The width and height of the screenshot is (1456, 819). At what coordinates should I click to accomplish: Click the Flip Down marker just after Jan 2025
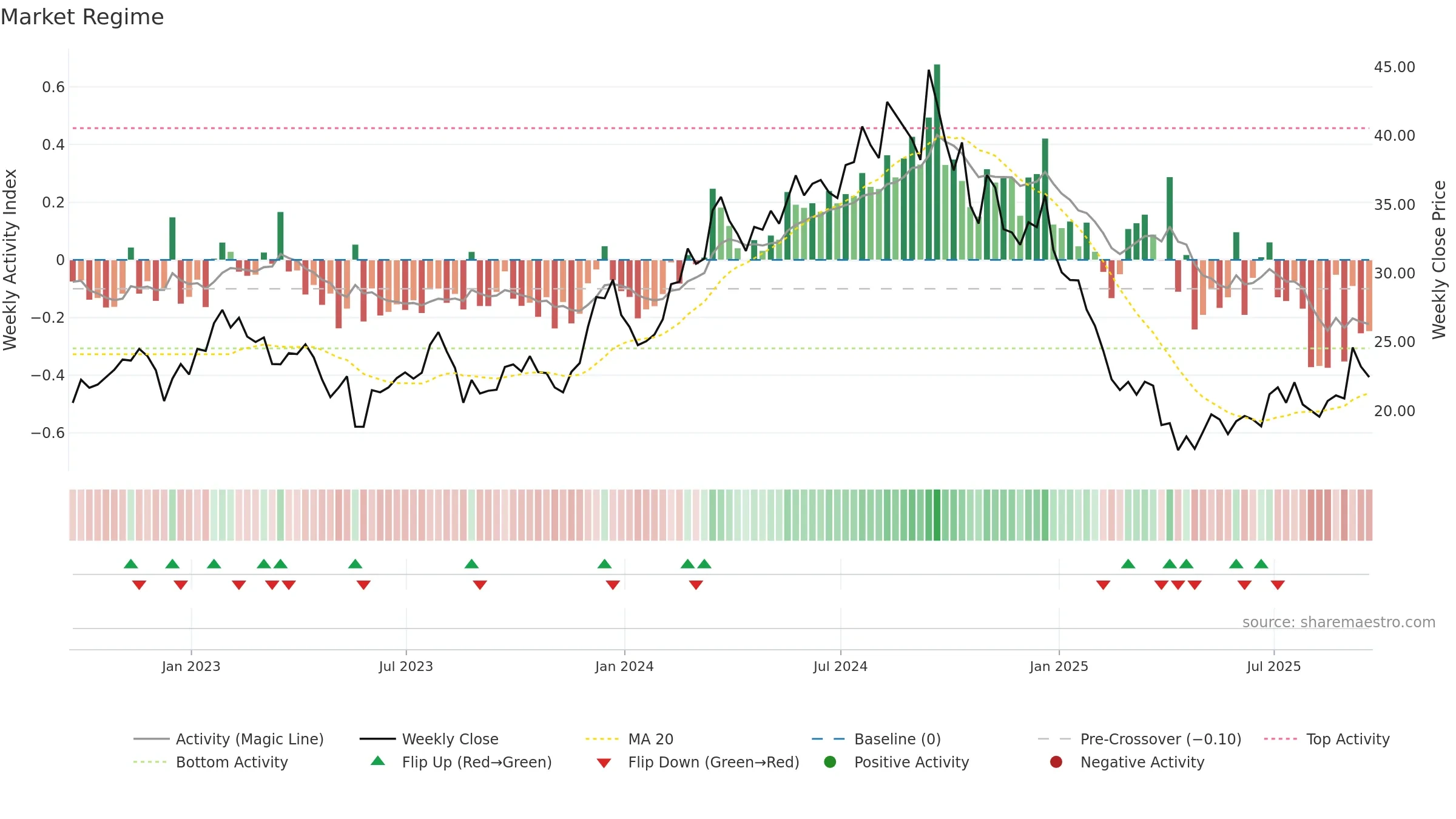[1104, 585]
